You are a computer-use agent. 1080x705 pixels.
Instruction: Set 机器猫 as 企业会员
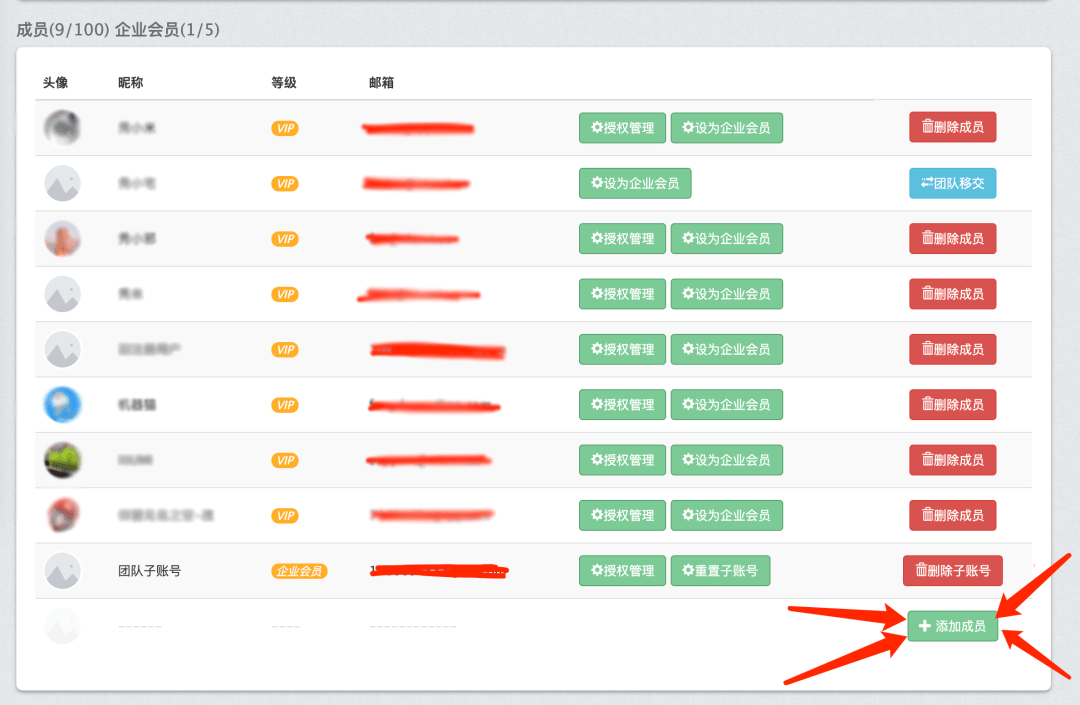[x=726, y=405]
